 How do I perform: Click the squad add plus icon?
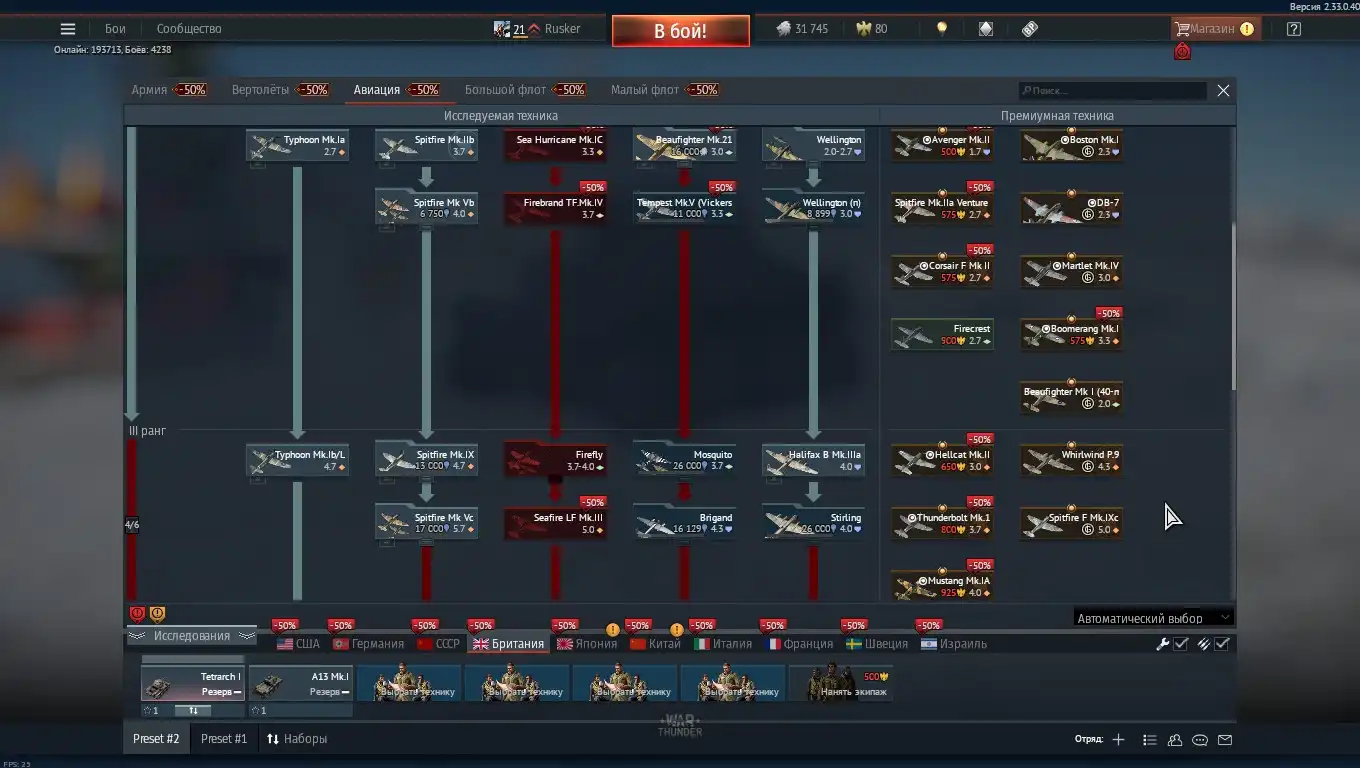click(1118, 740)
